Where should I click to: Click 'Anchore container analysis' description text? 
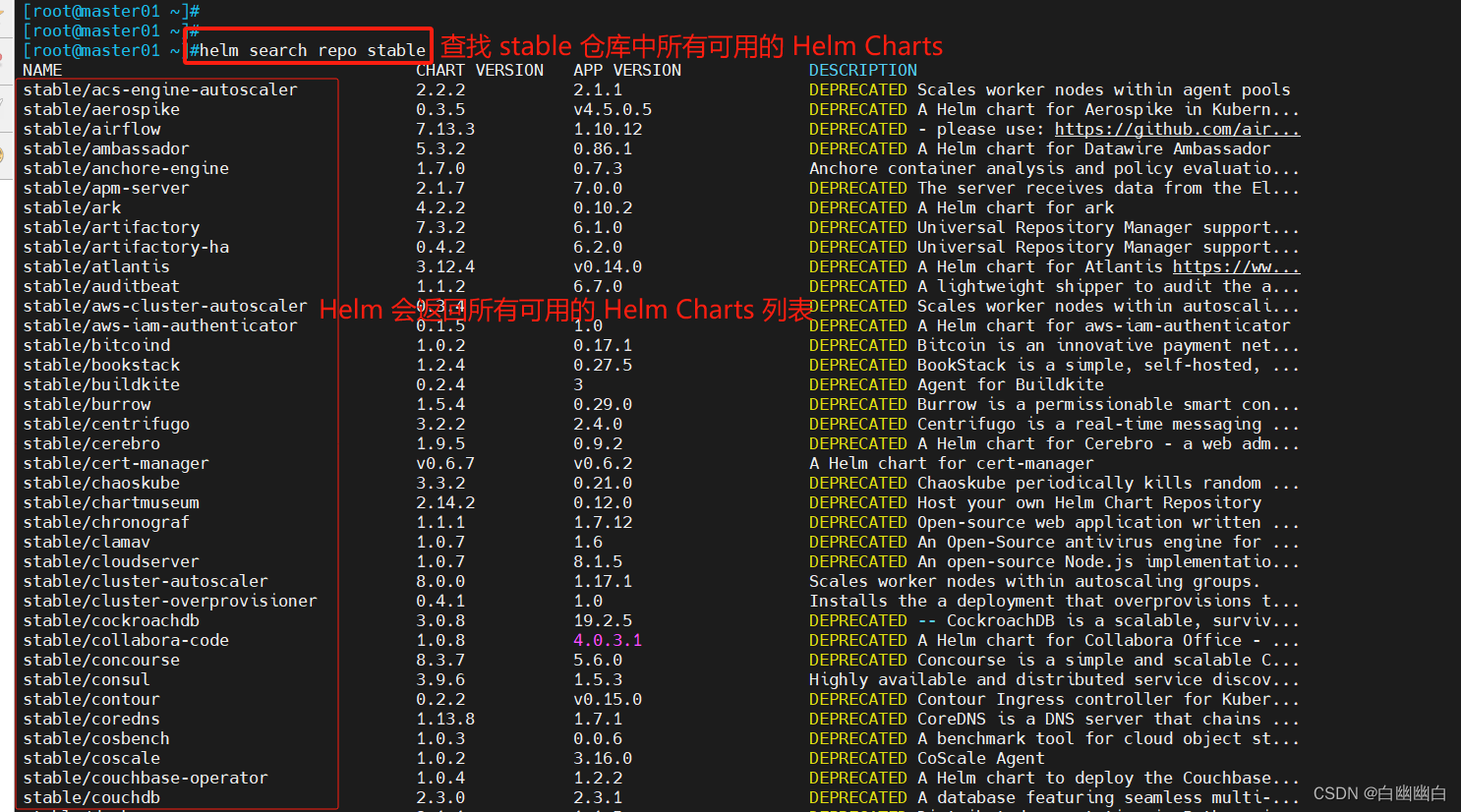coord(1054,168)
